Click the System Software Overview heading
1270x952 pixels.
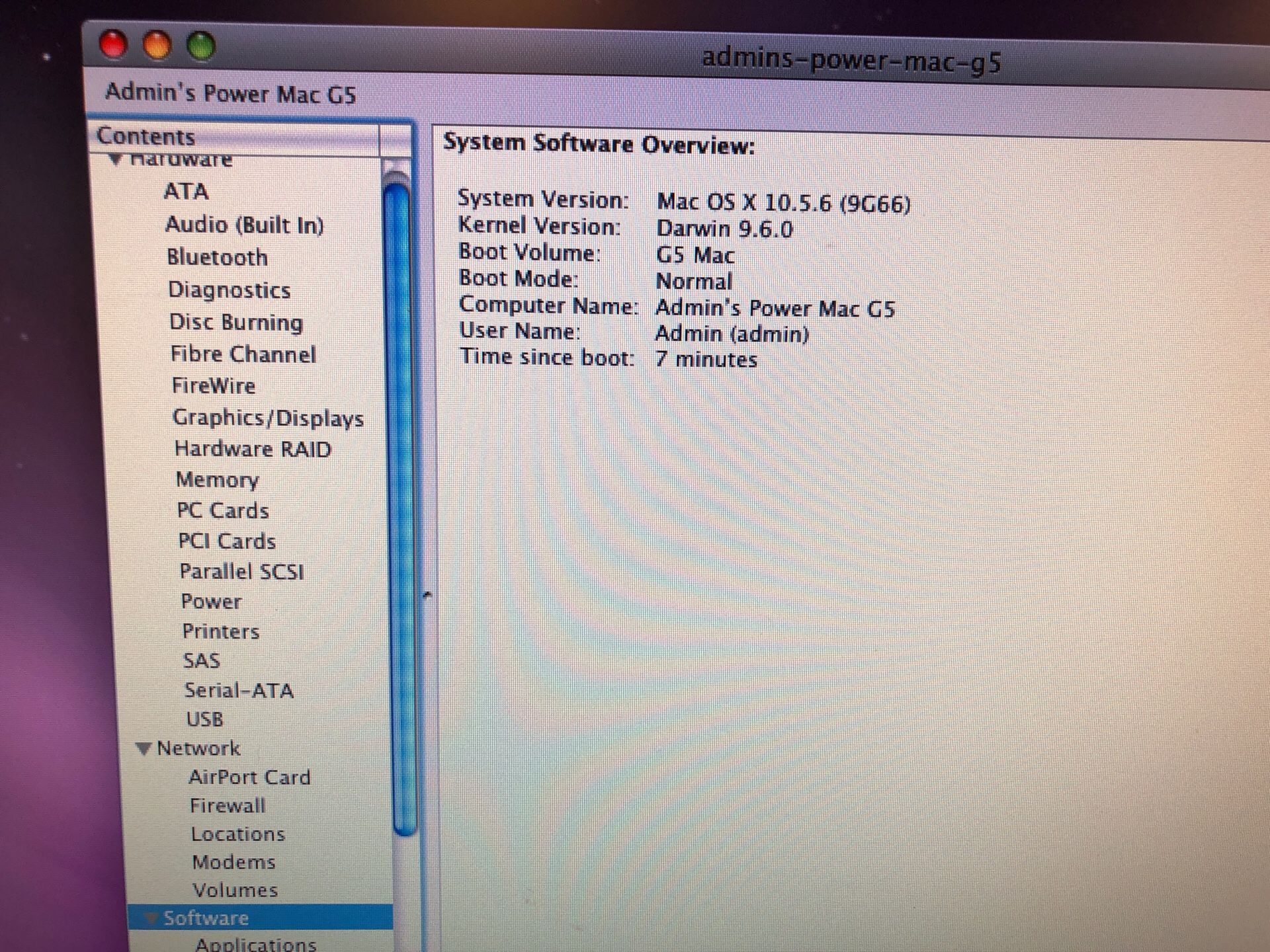pos(599,144)
